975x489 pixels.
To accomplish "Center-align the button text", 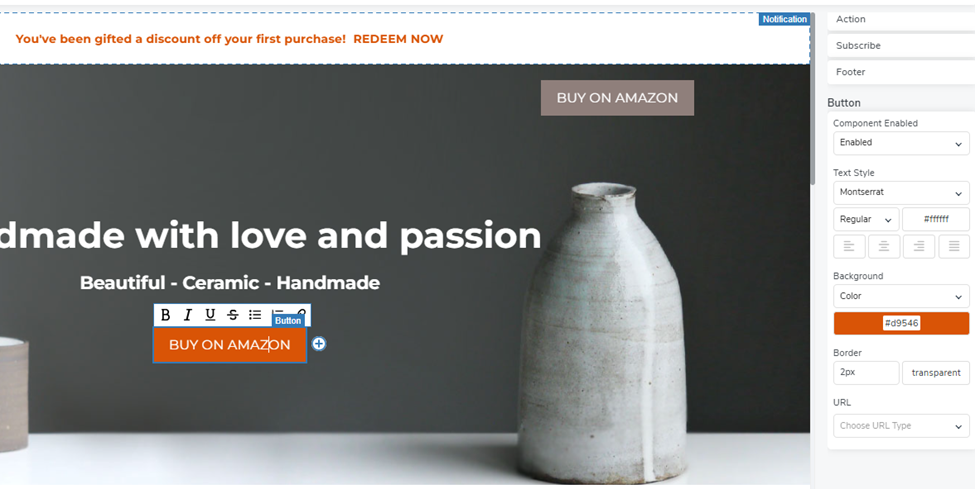I will pyautogui.click(x=884, y=247).
